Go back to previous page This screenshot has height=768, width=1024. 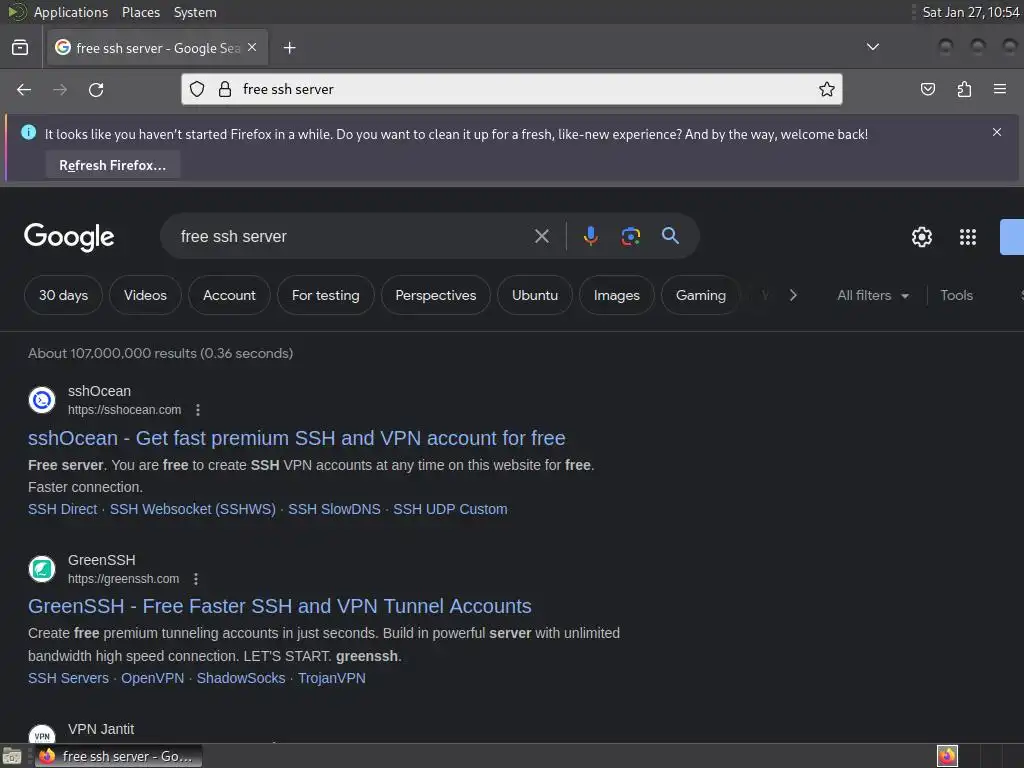click(x=24, y=89)
